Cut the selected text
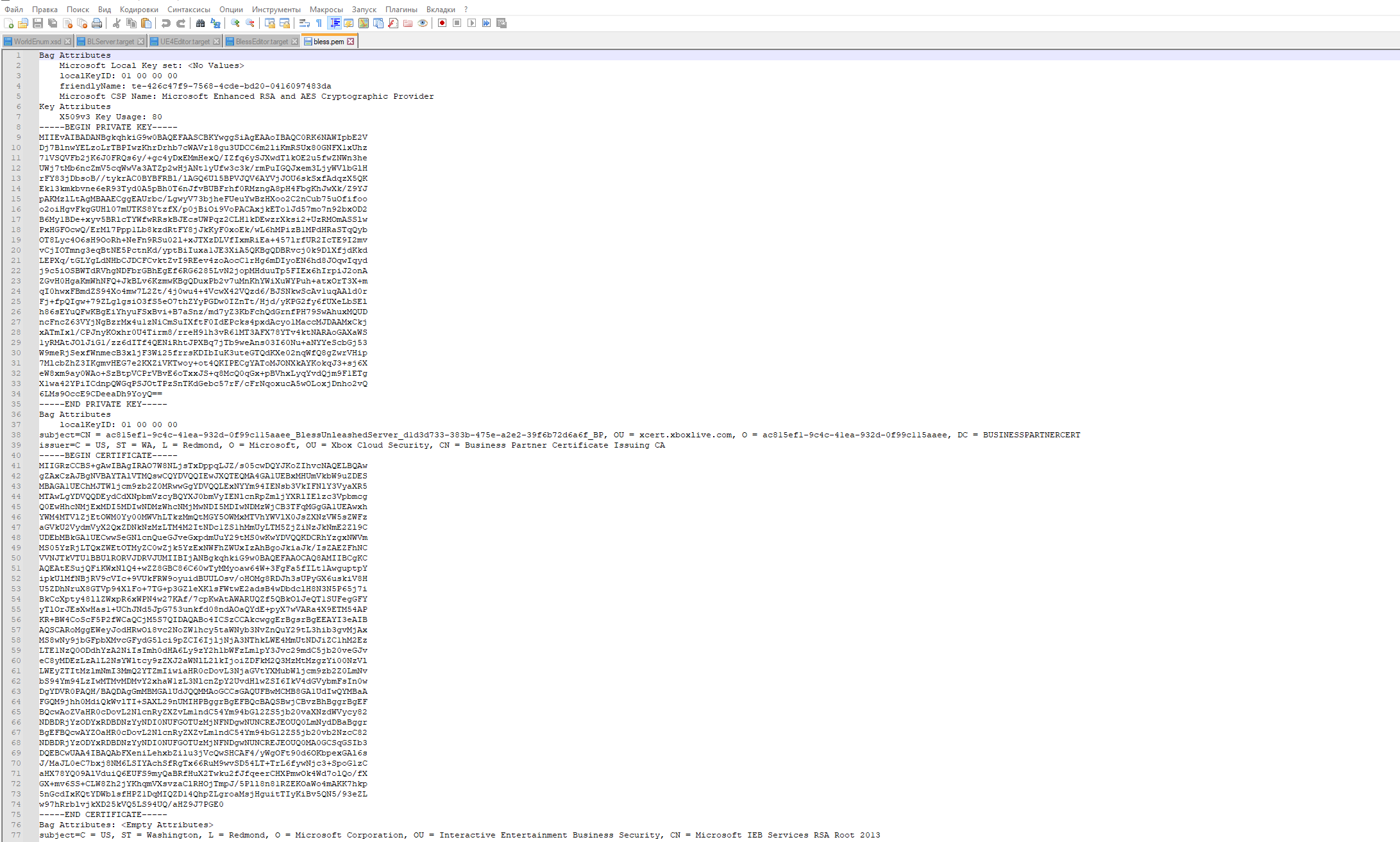 click(x=116, y=23)
